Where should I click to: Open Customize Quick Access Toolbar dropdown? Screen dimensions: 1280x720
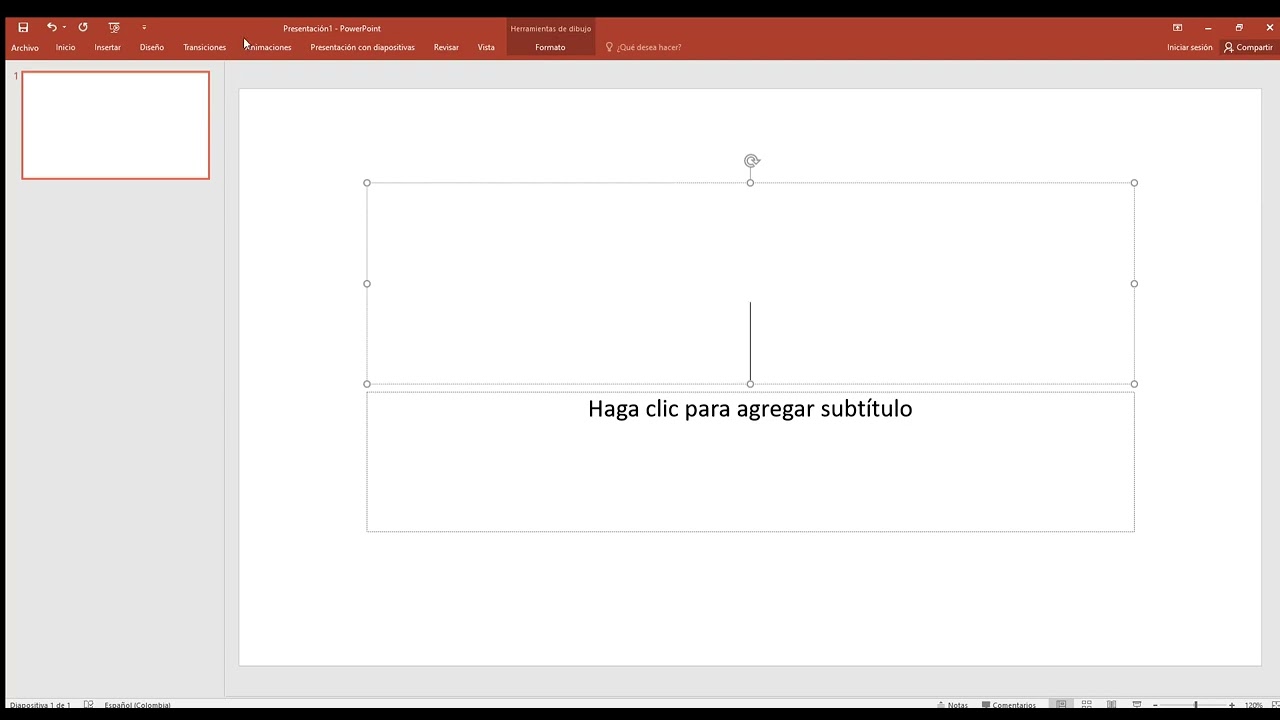coord(144,28)
